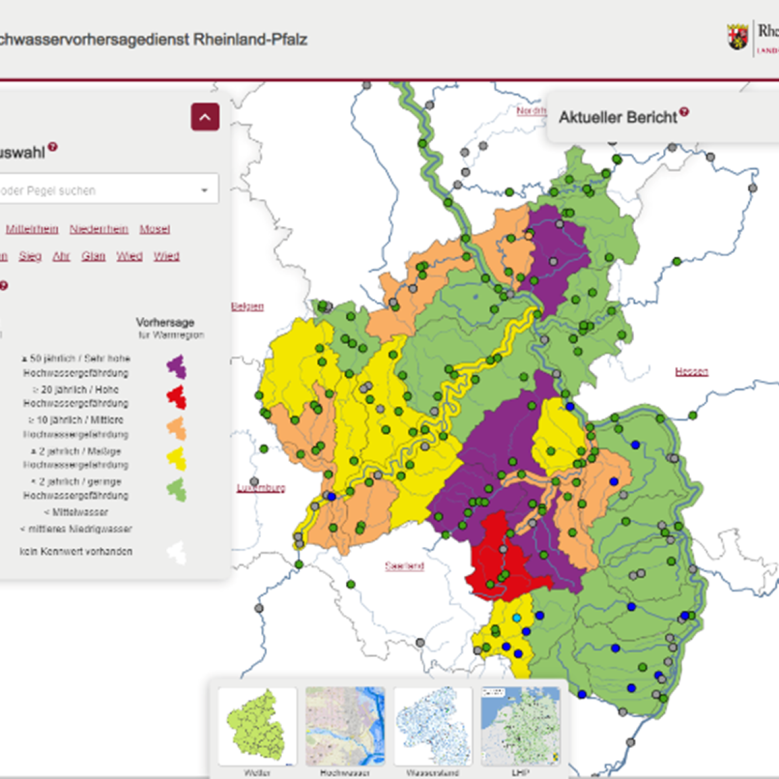
Task: Click the orange medium flood risk legend icon
Action: 176,428
